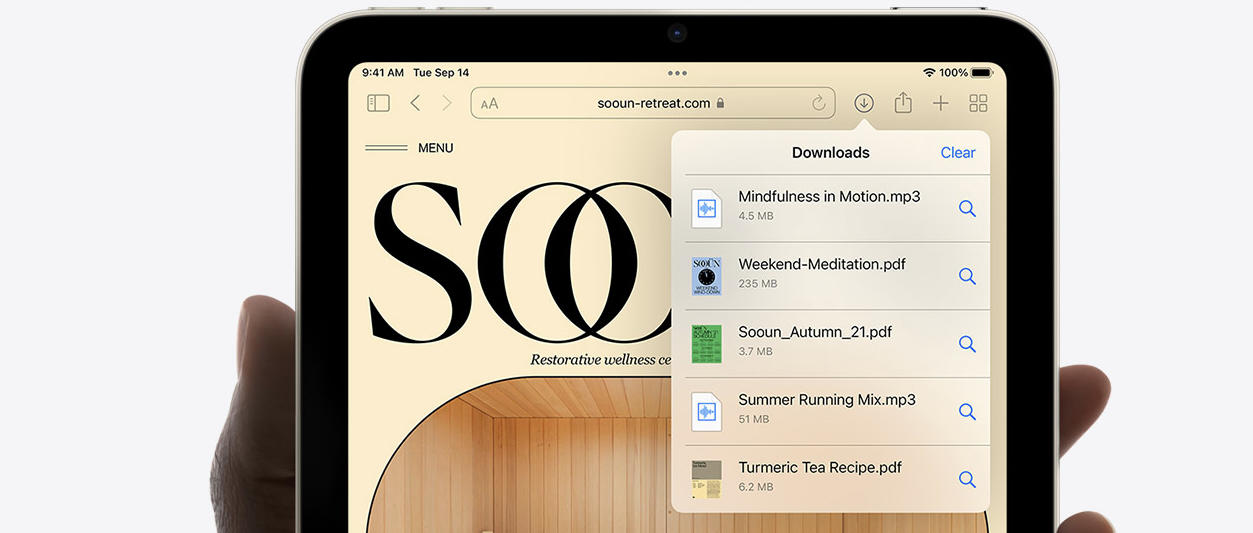
Task: Reveal Weekend-Meditation.pdf with magnifier icon
Action: (x=967, y=276)
